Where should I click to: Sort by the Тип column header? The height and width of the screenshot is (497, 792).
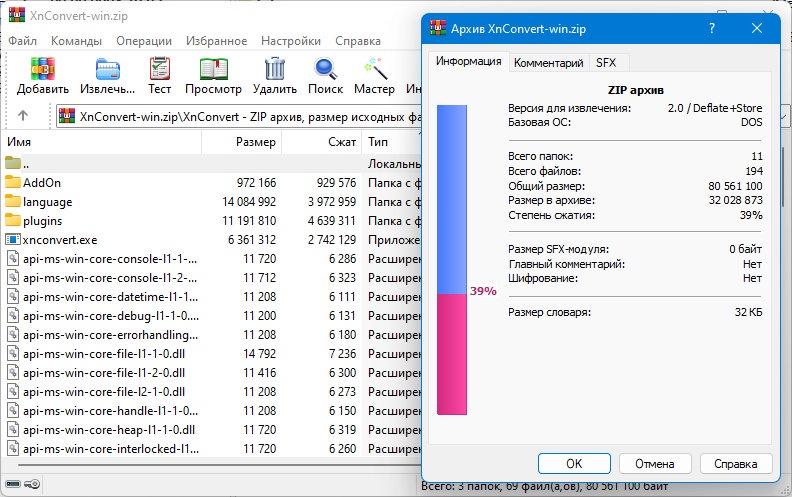392,142
